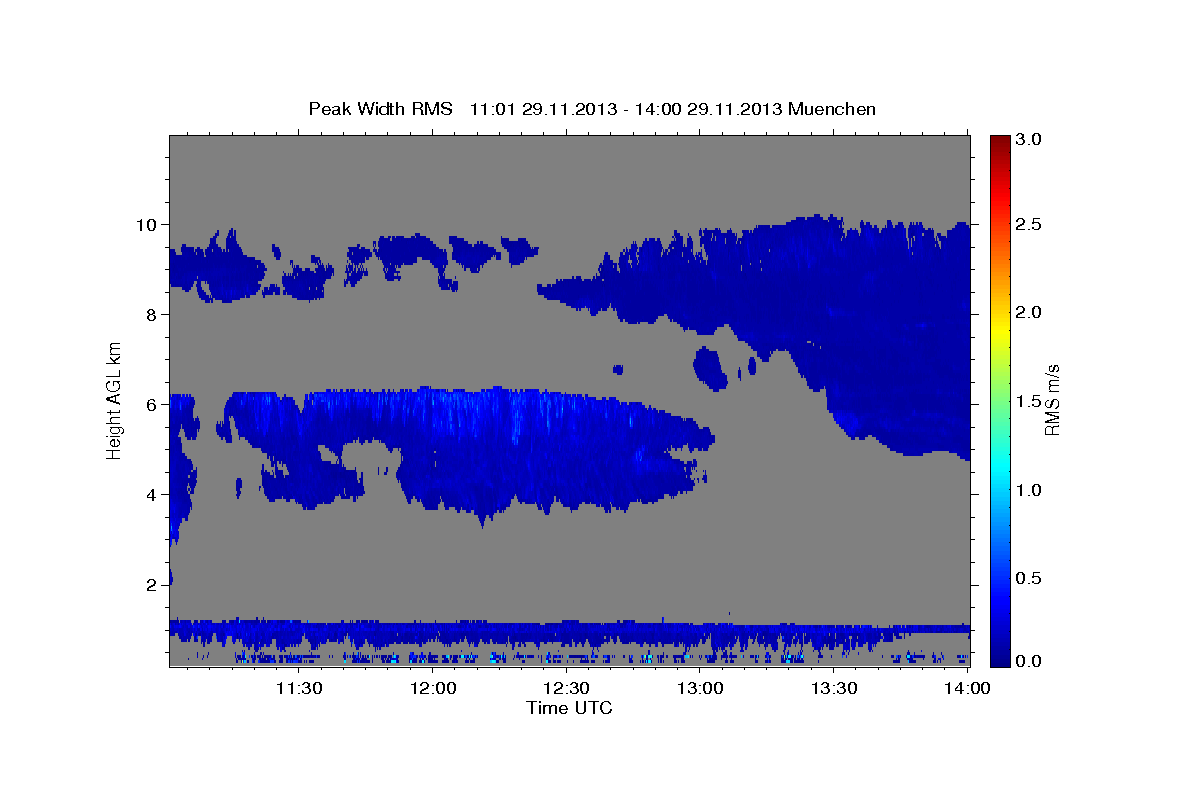The image size is (1200, 800).
Task: Click the 2.0 colorbar value label
Action: [x=1030, y=313]
